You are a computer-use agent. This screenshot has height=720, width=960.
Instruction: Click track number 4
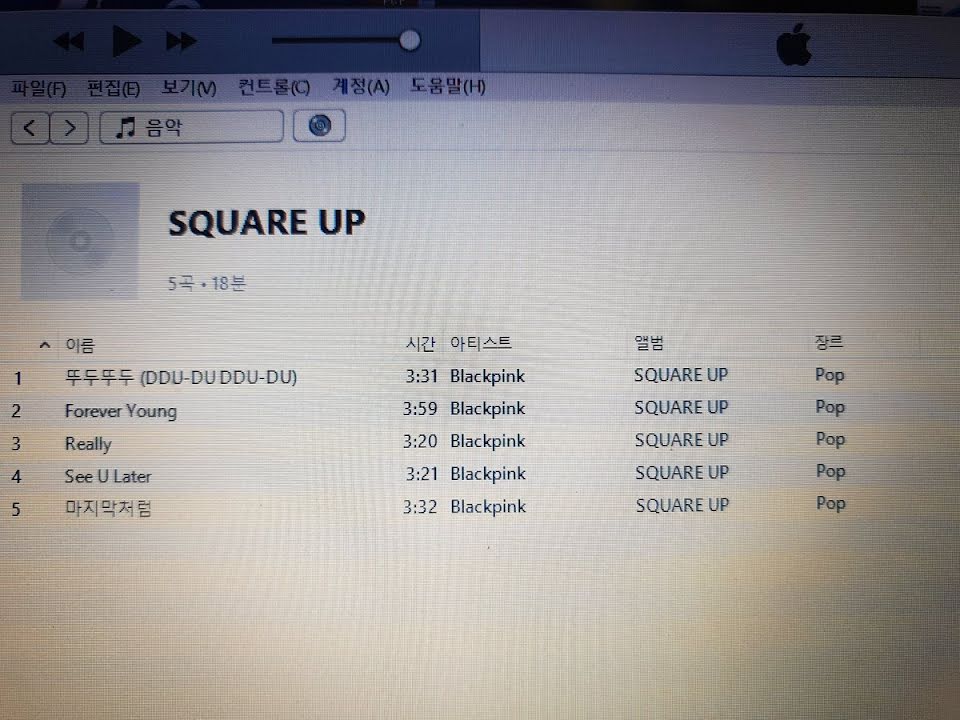coord(17,476)
